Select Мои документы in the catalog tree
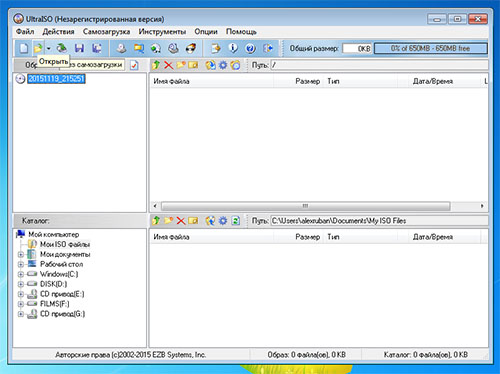Screen dimensions: 500x374 [65, 254]
